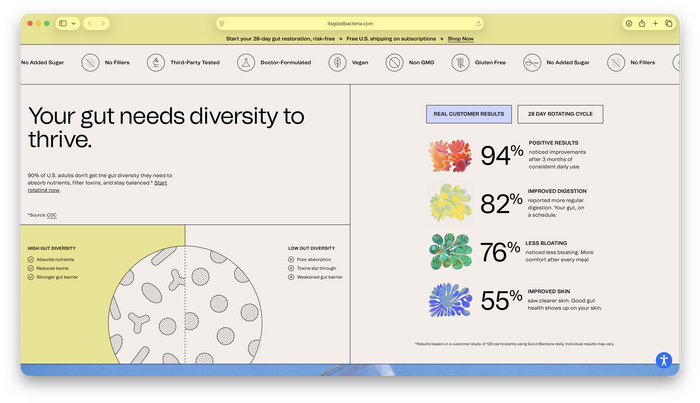Screen dimensions: 700x403
Task: Click the Share icon in the toolbar
Action: (642, 24)
